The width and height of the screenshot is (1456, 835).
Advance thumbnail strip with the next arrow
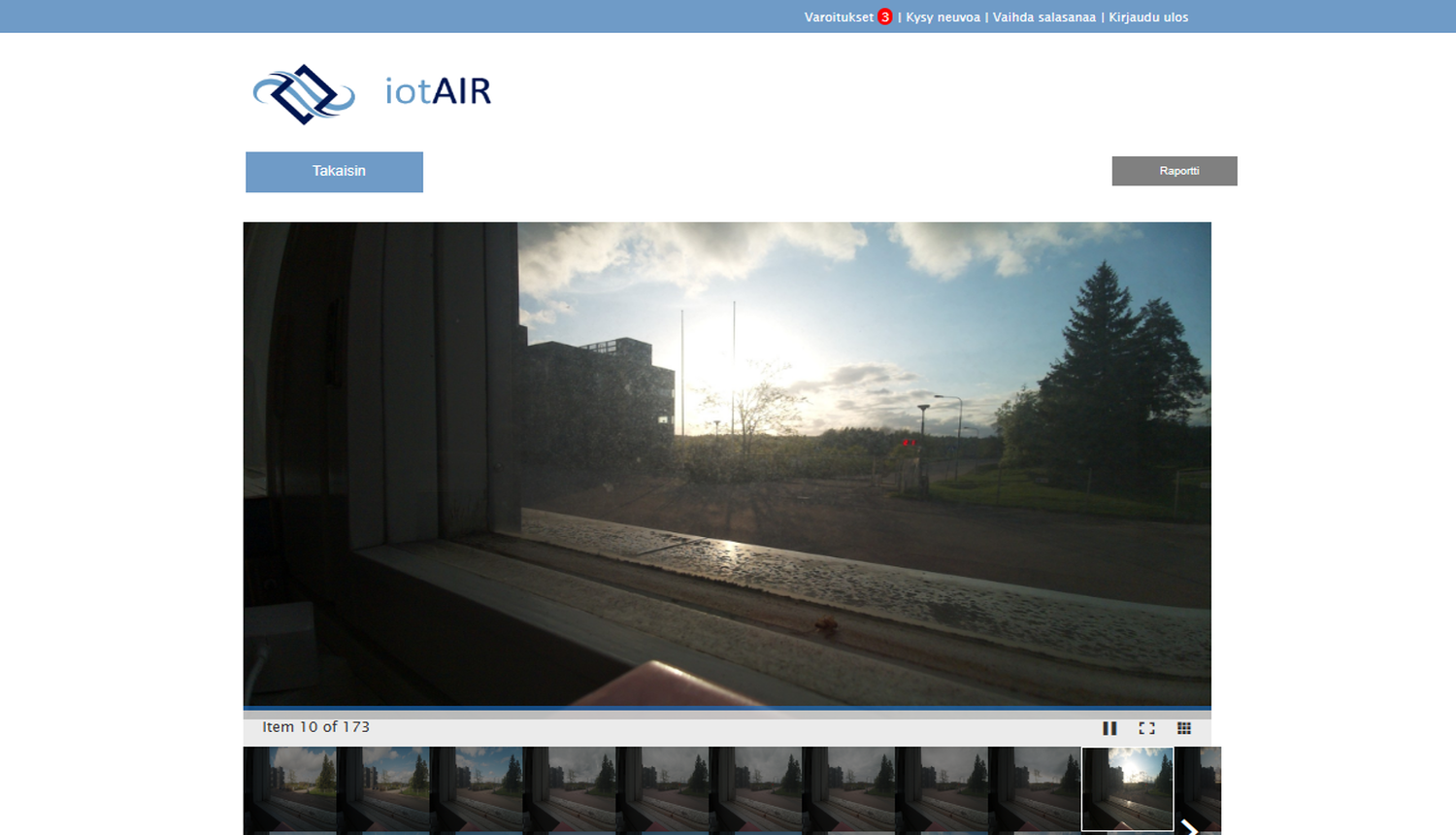[x=1189, y=826]
